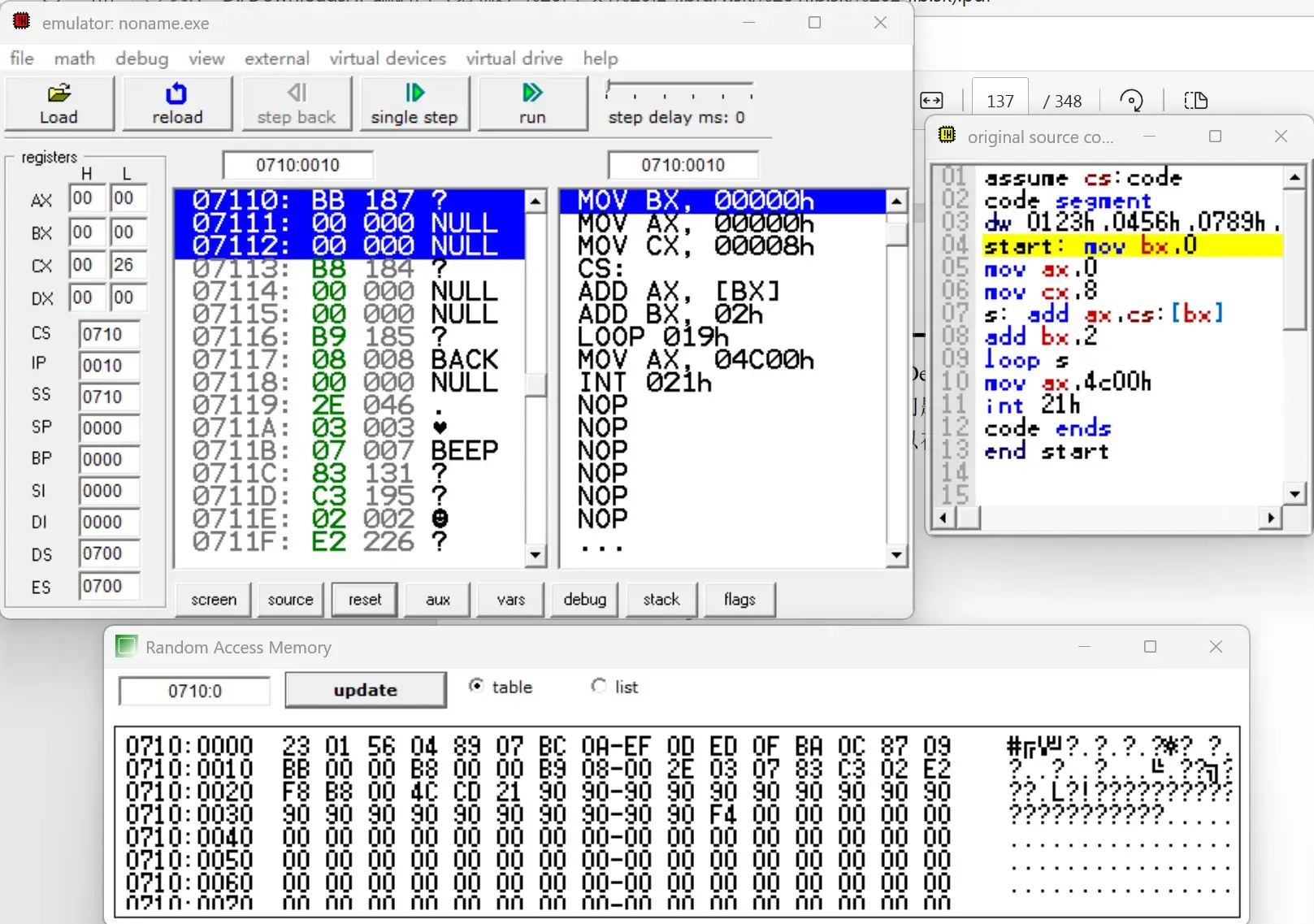Select the list radio button
The width and height of the screenshot is (1314, 924).
pos(599,686)
